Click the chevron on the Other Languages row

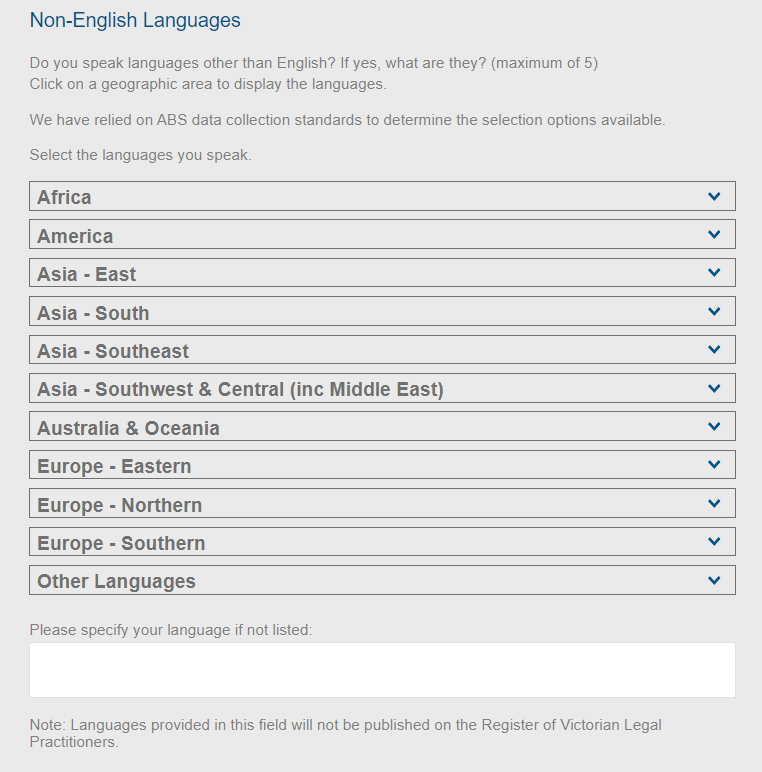(714, 580)
